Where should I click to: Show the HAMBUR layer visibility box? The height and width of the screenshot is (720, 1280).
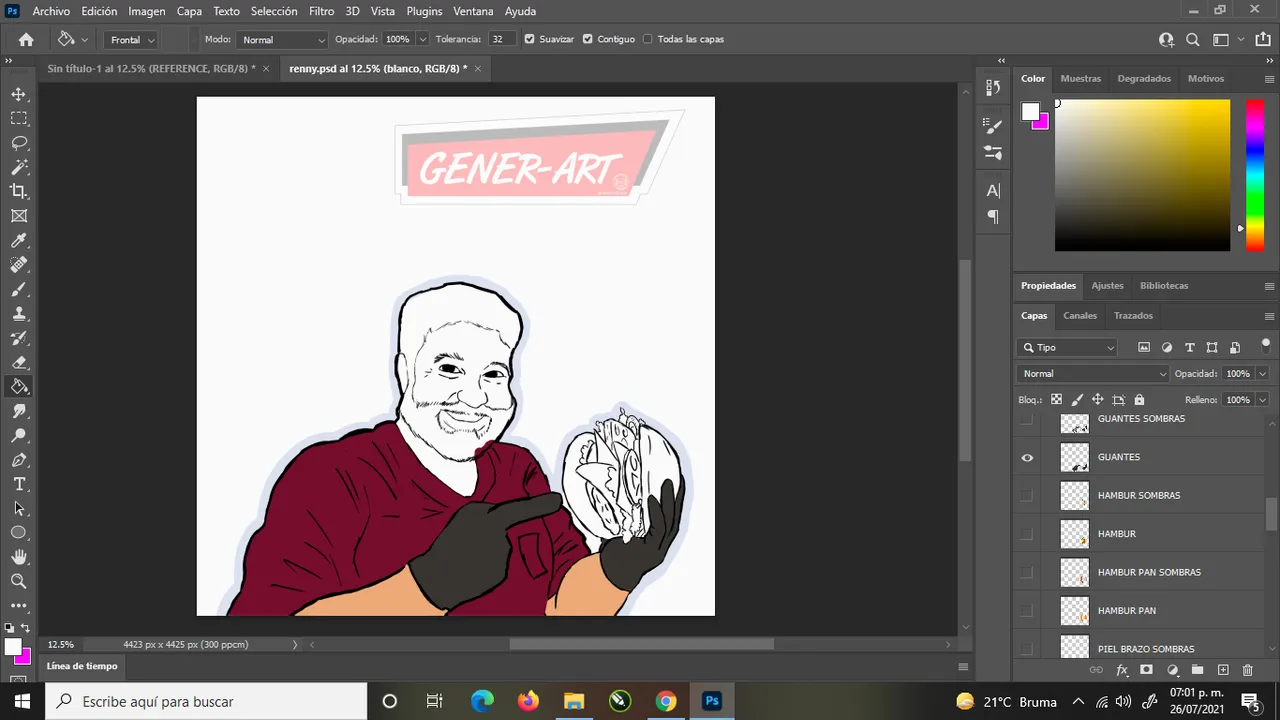coord(1027,534)
